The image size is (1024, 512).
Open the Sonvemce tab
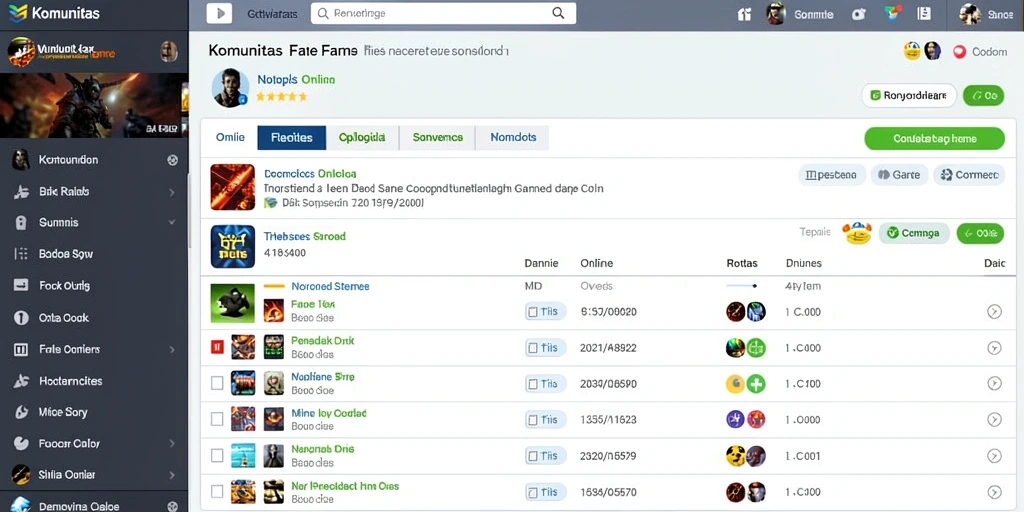click(x=438, y=138)
